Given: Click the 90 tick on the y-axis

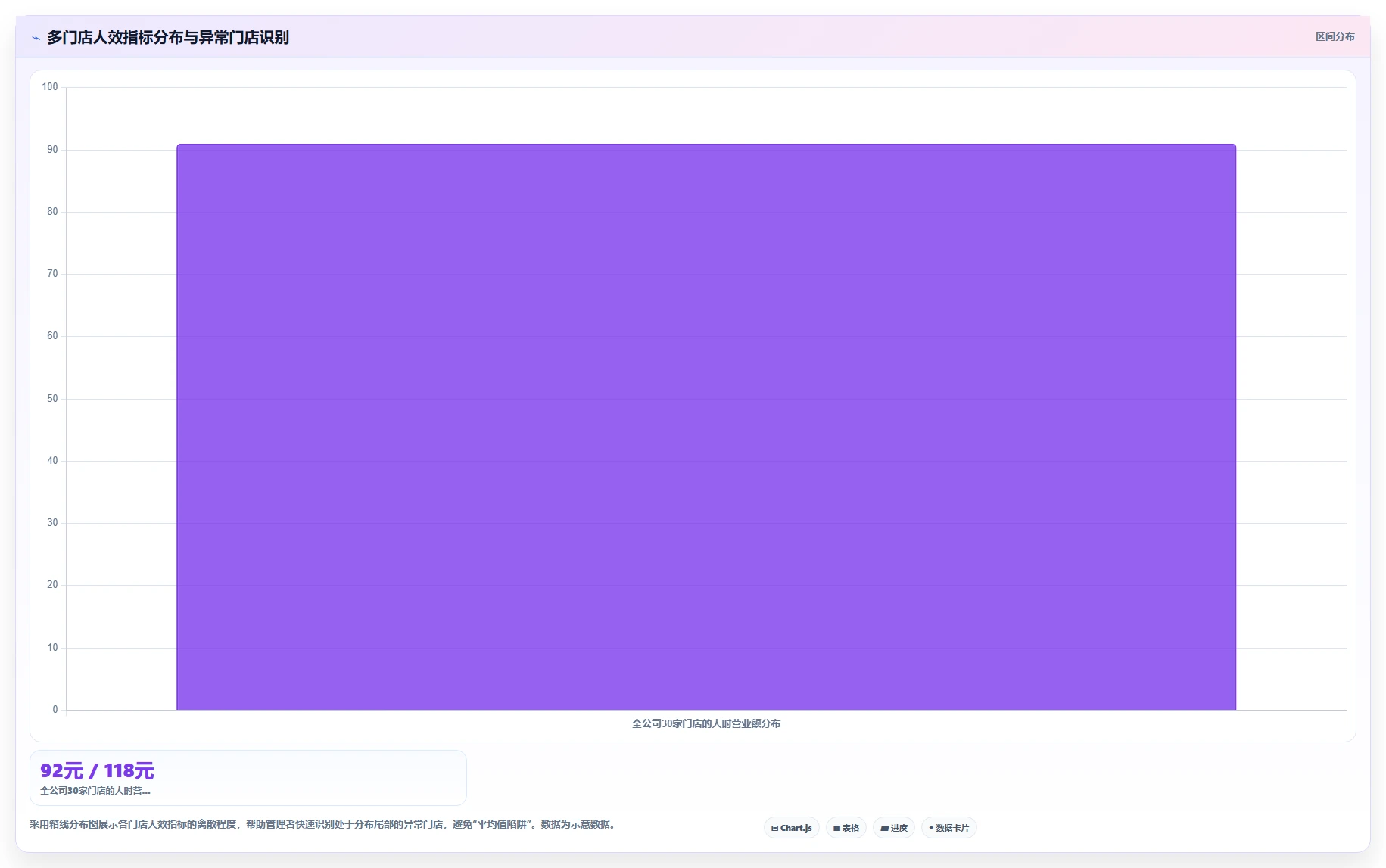Looking at the screenshot, I should [x=52, y=150].
